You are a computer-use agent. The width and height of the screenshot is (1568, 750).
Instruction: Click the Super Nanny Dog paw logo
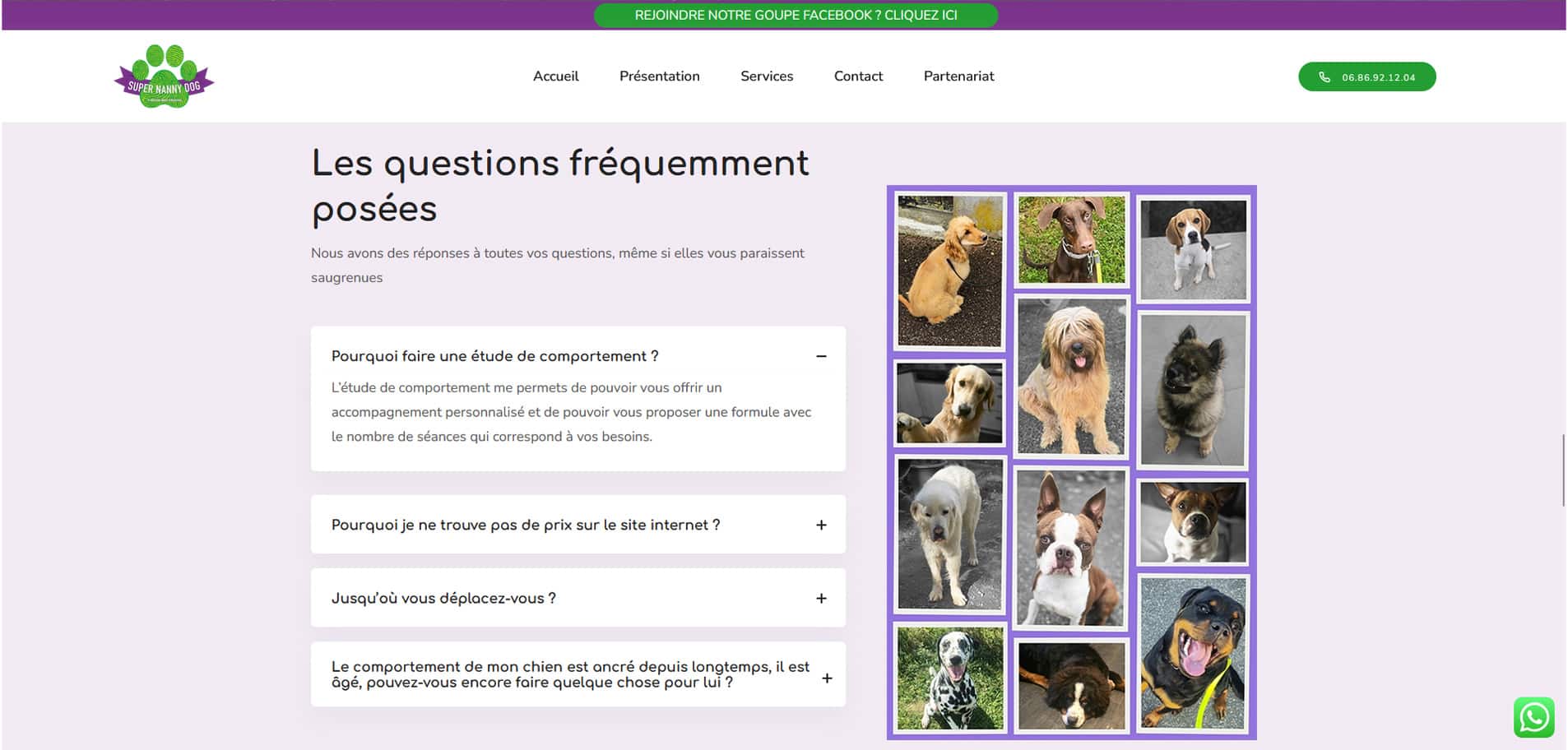(x=164, y=76)
